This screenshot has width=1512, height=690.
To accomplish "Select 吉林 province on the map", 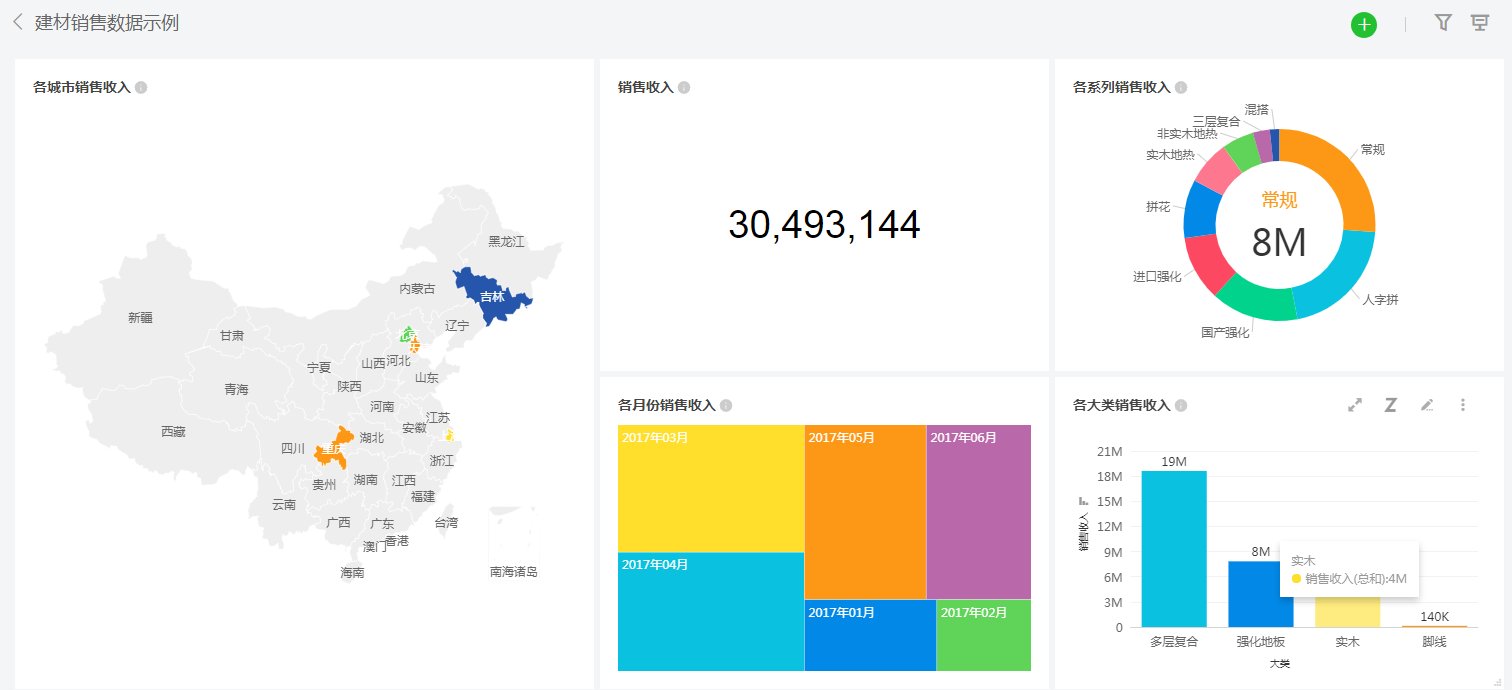I will (x=491, y=295).
